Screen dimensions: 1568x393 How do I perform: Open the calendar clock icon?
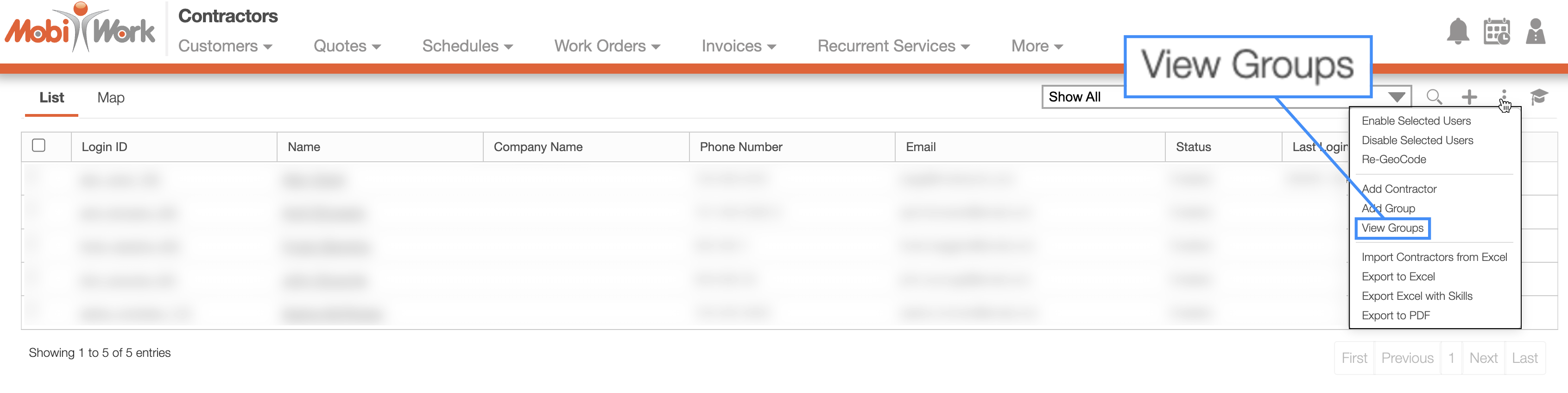click(x=1497, y=31)
